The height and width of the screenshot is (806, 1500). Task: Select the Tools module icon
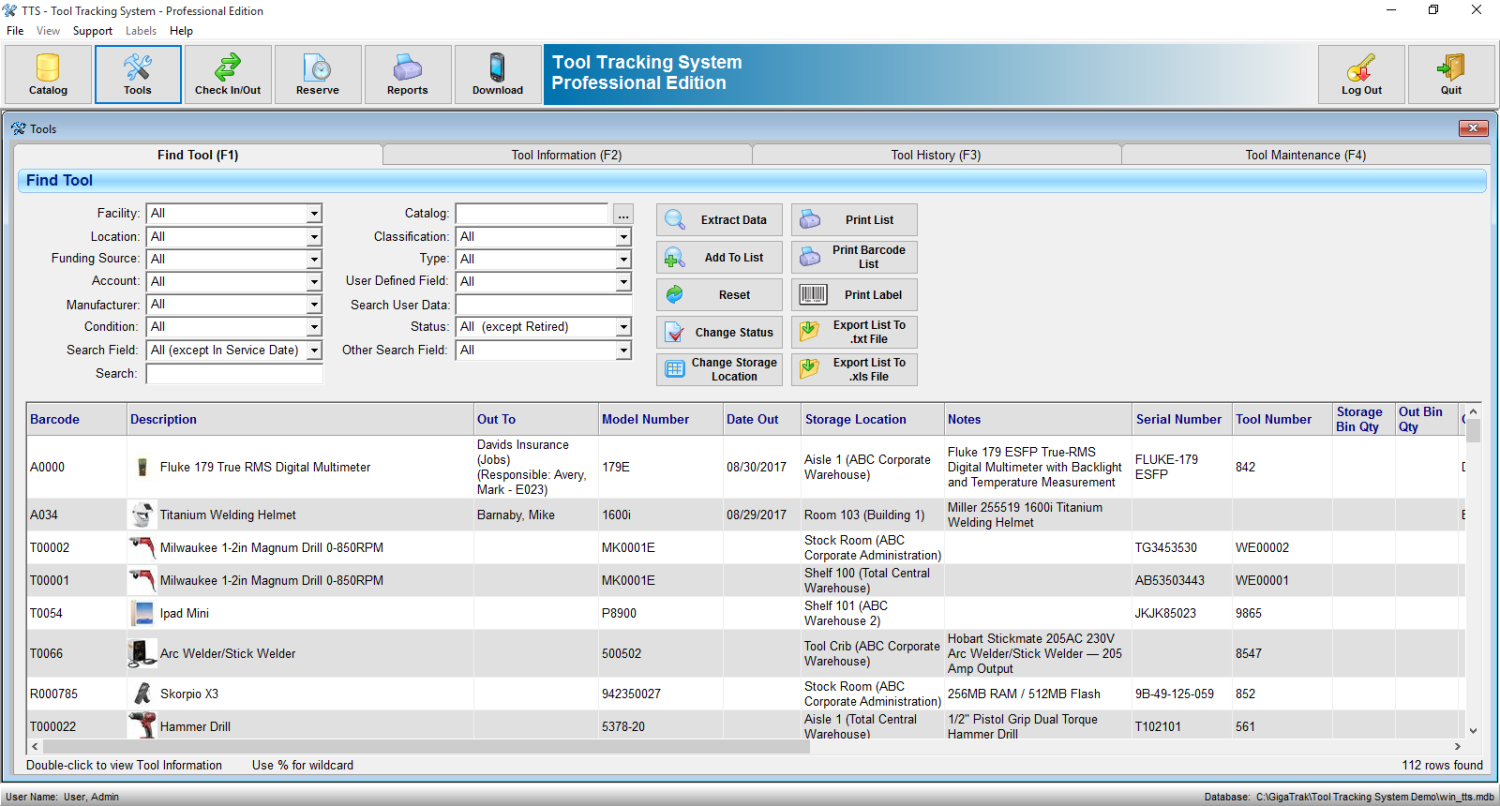(137, 74)
